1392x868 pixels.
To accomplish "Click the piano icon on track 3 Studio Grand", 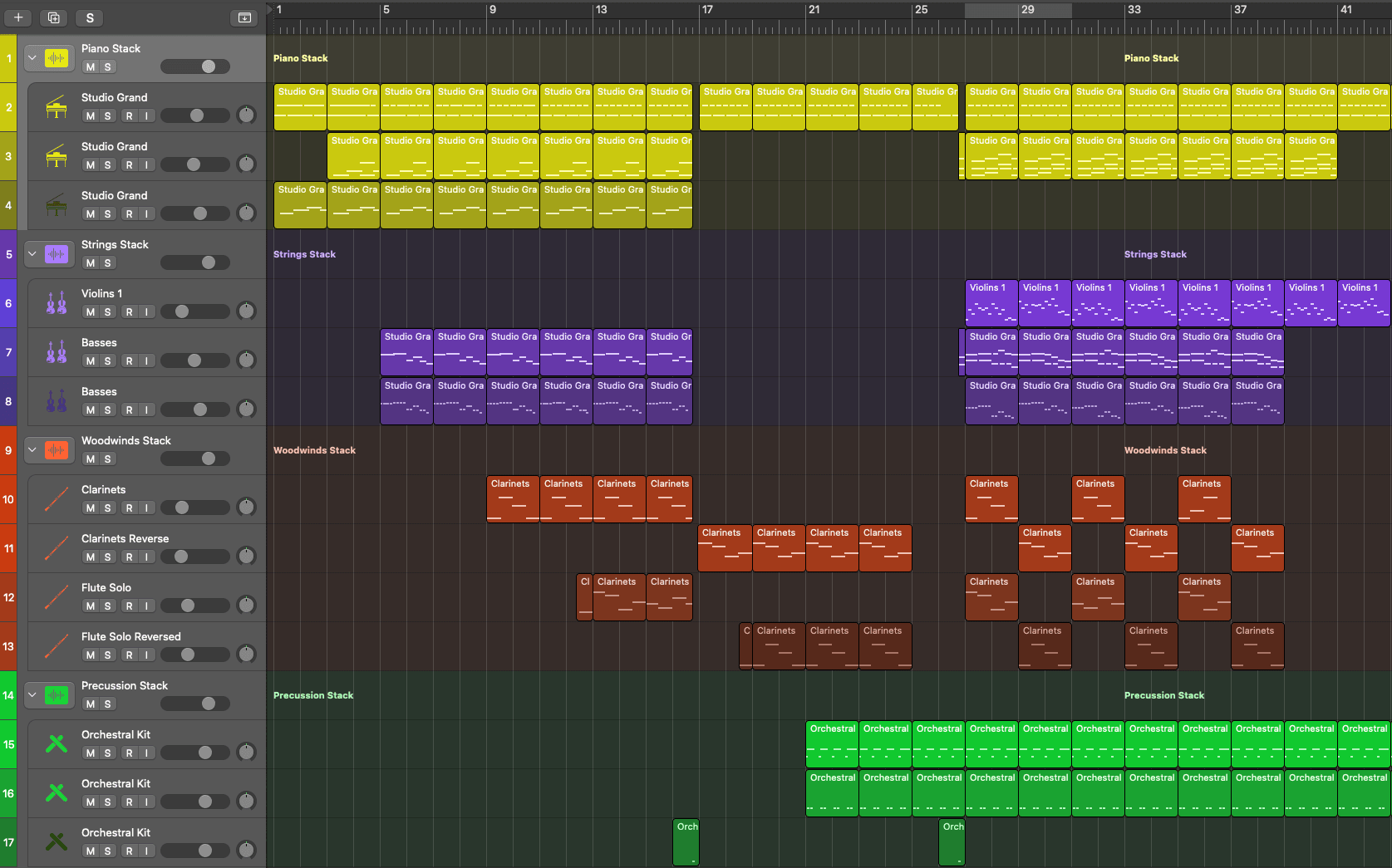I will tap(57, 156).
